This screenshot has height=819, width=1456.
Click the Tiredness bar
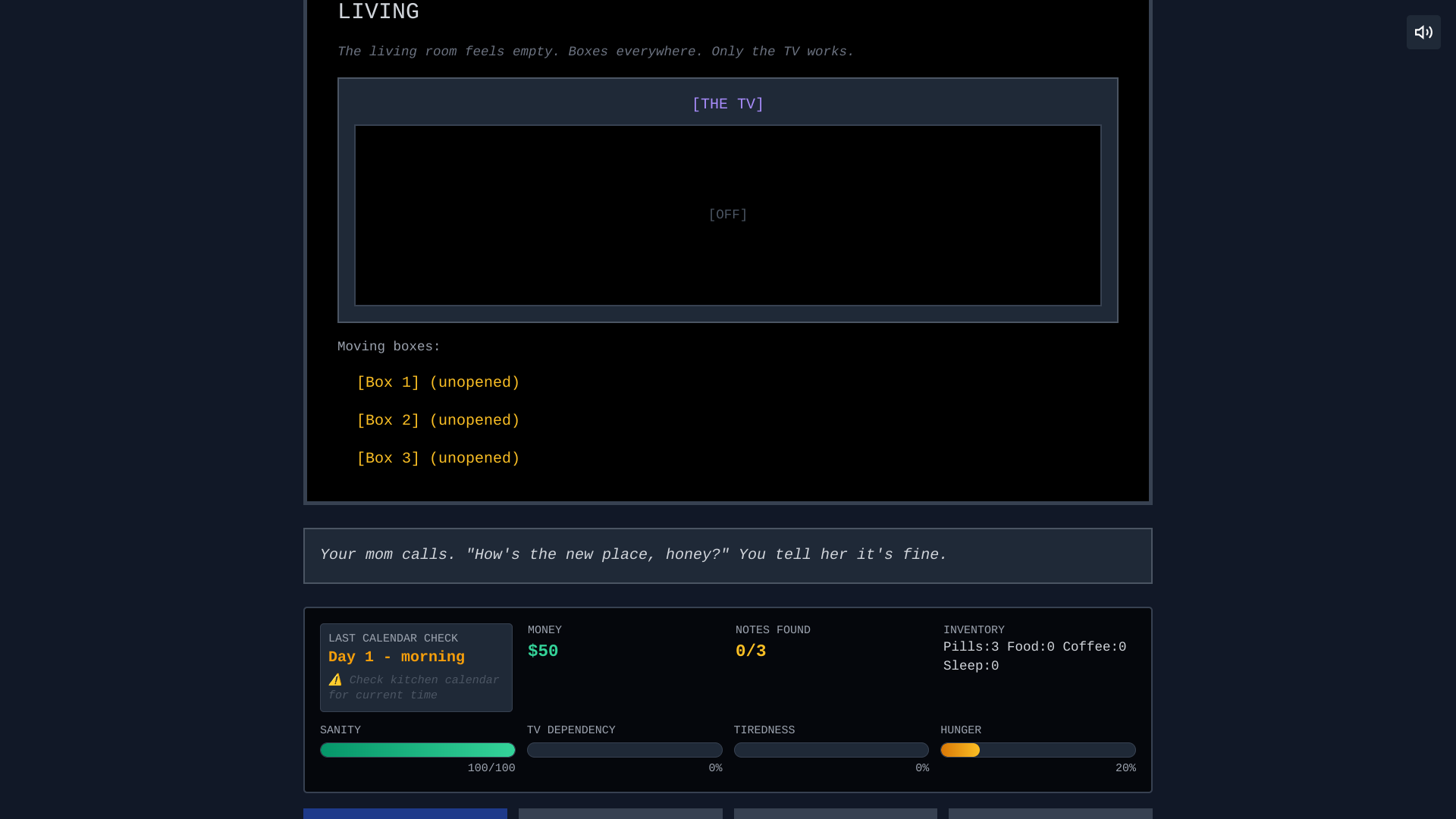[x=831, y=750]
